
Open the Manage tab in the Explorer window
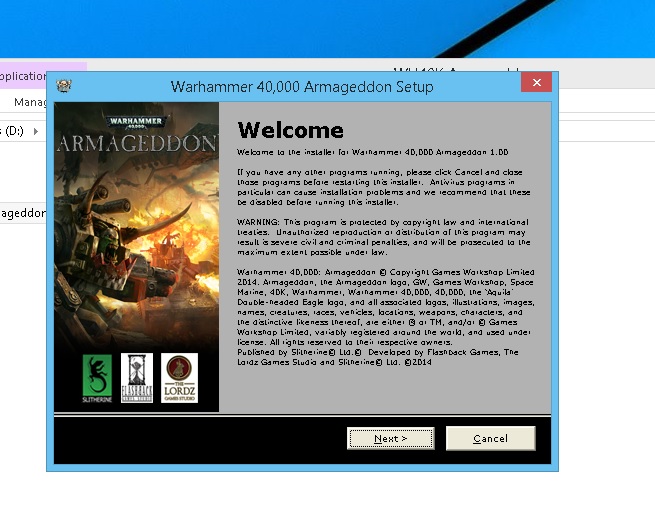tap(30, 102)
